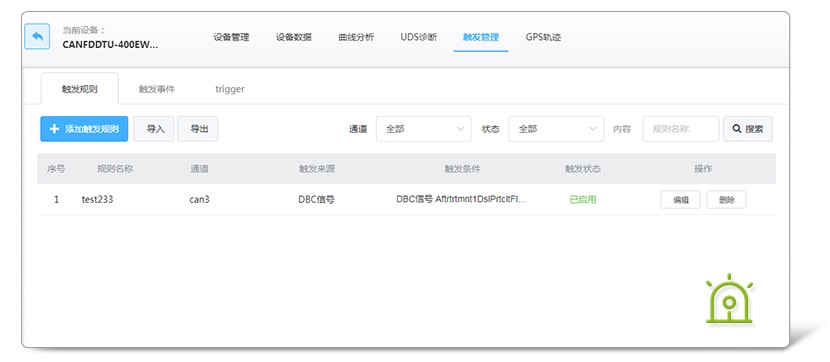Click the green alarm beacon icon
The width and height of the screenshot is (830, 362).
click(729, 299)
